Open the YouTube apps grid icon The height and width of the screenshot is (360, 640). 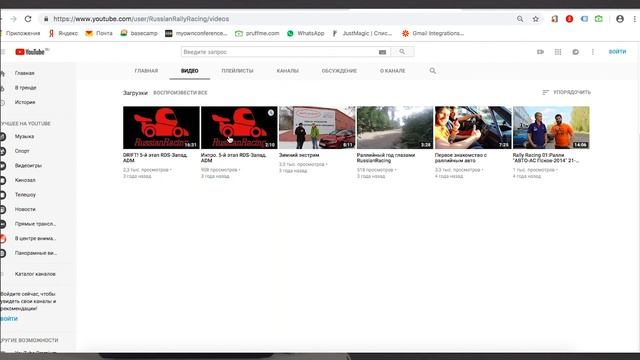558,52
